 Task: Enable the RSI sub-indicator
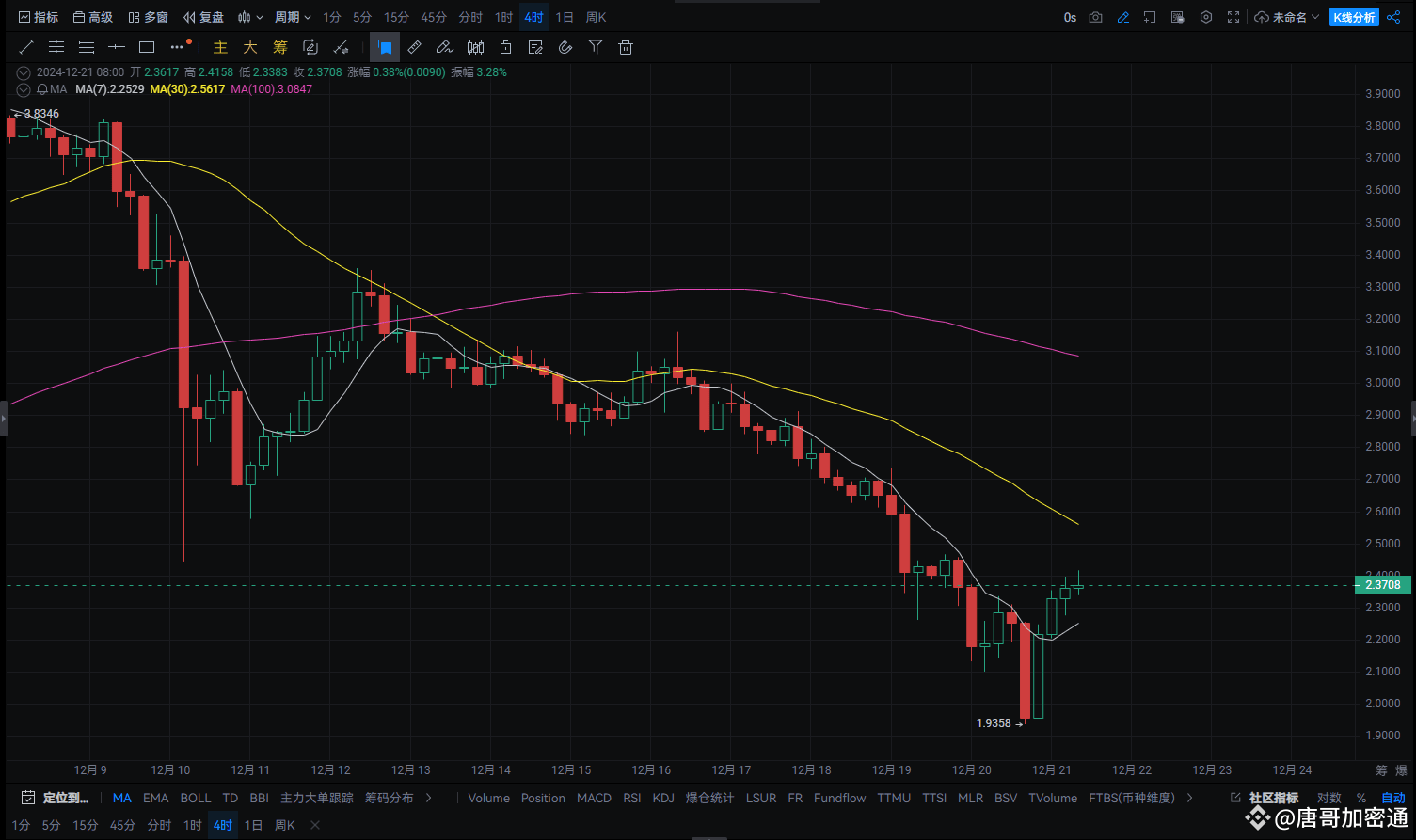click(x=632, y=798)
